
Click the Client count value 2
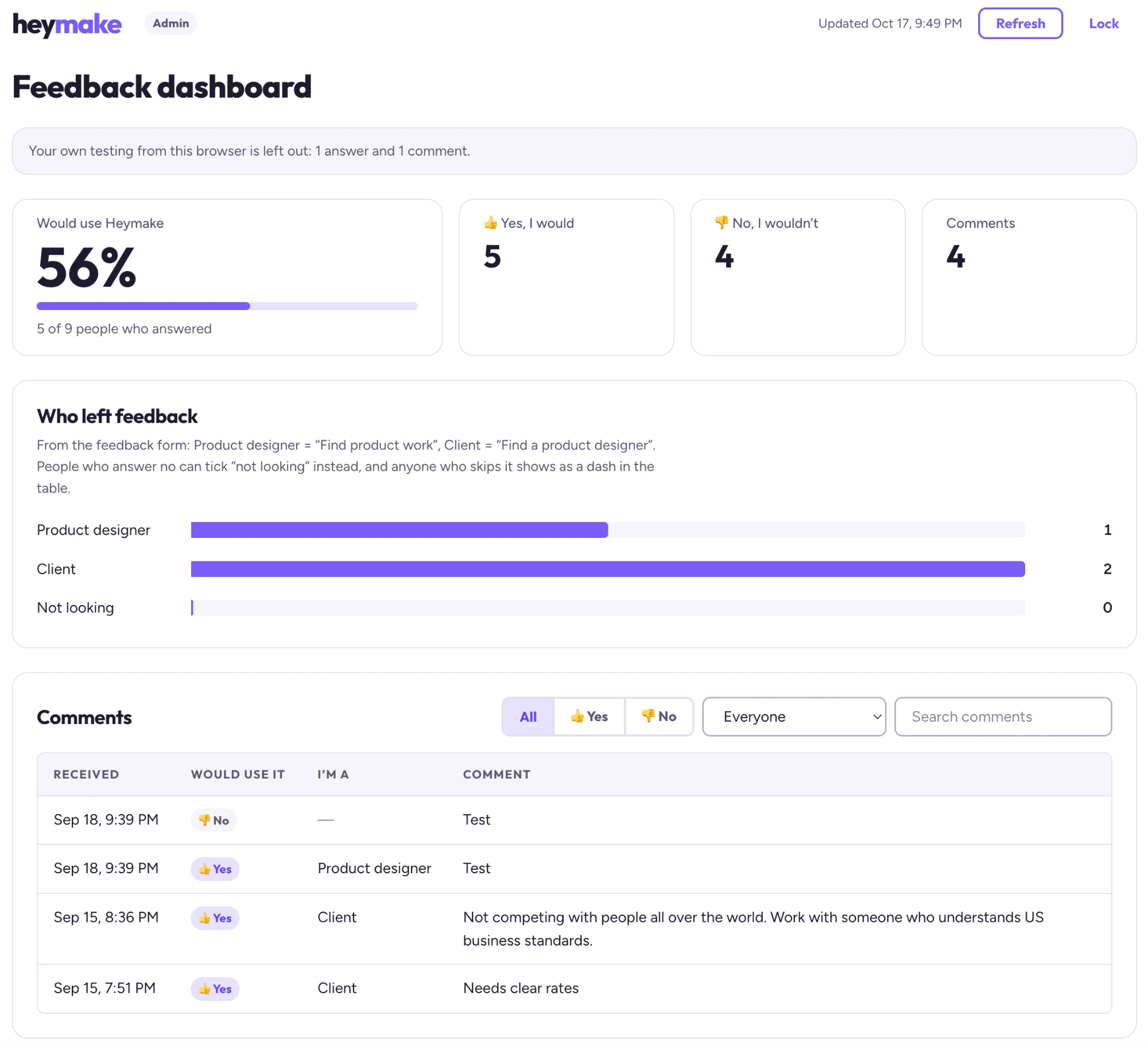pyautogui.click(x=1107, y=569)
